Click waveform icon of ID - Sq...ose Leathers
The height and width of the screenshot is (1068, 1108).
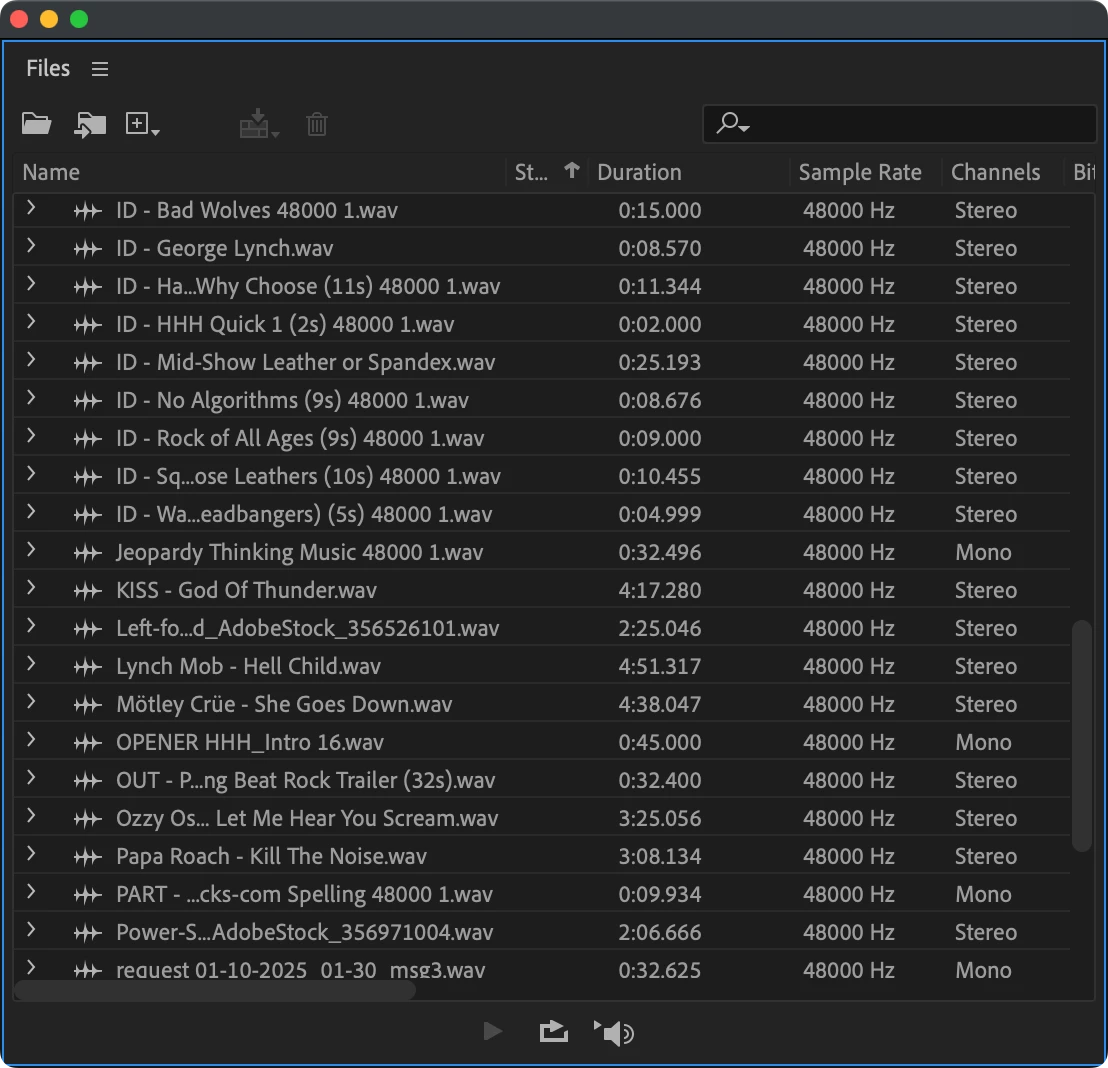pyautogui.click(x=88, y=477)
